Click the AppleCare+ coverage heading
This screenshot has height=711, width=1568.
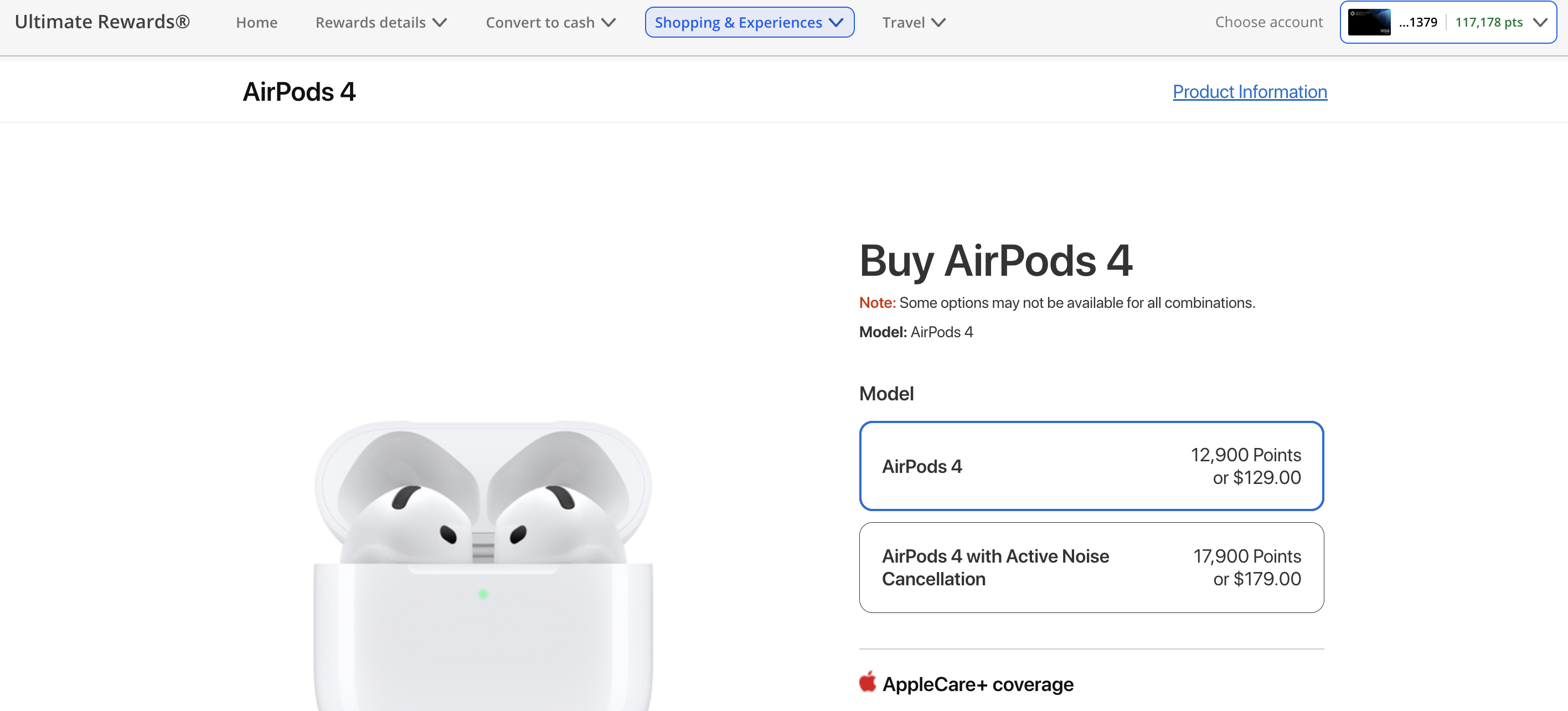pos(978,684)
